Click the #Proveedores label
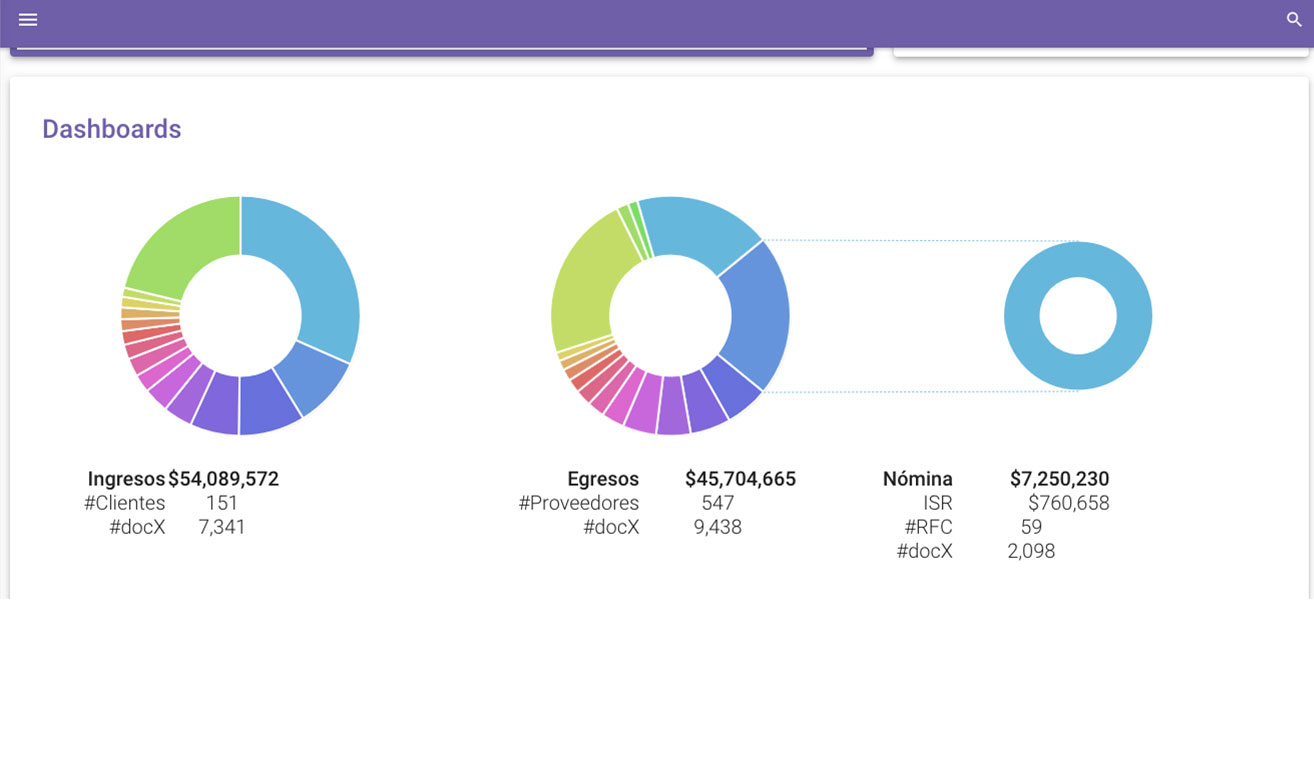The width and height of the screenshot is (1314, 783). click(579, 503)
